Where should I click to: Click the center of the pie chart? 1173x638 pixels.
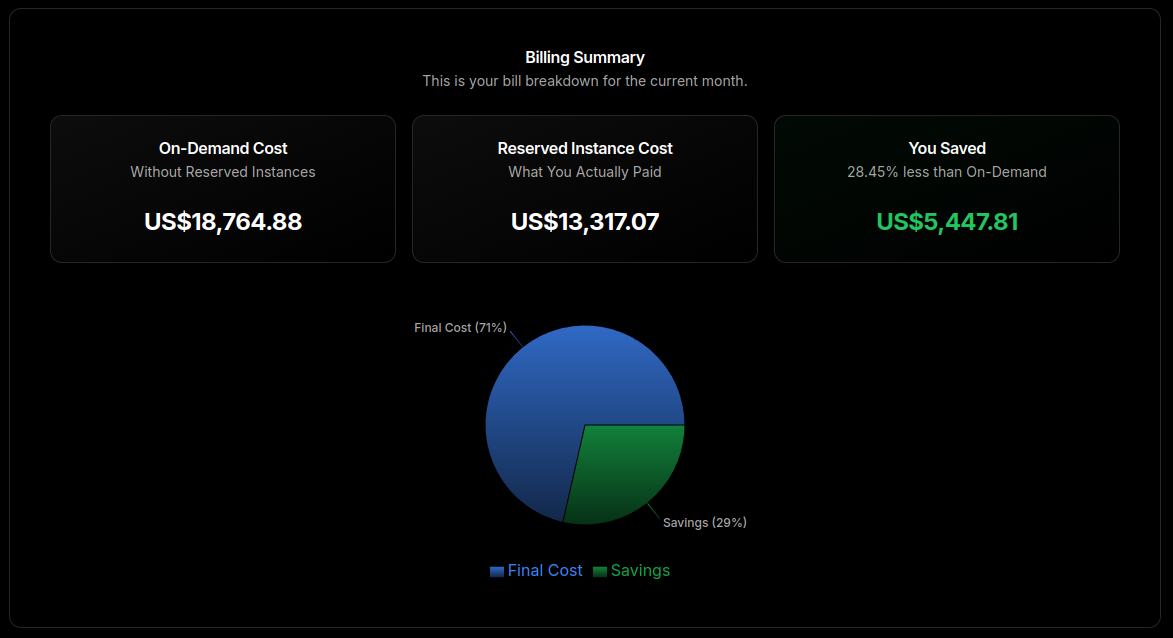584,424
